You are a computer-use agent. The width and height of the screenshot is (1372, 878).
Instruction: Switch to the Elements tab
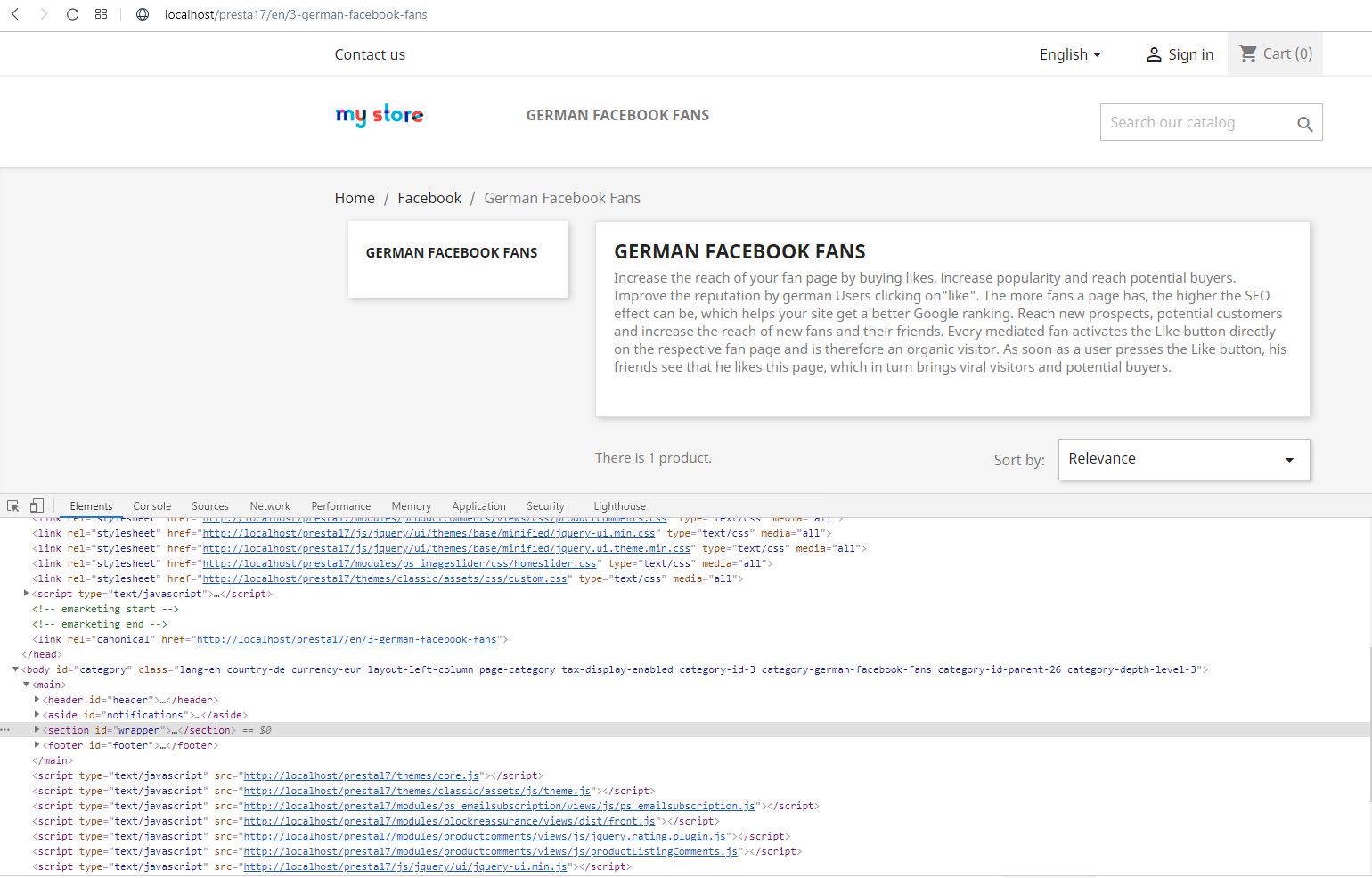[x=91, y=505]
